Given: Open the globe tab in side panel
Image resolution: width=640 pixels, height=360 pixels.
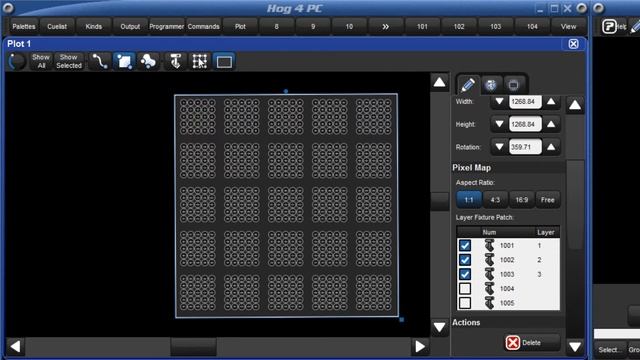Looking at the screenshot, I should (491, 85).
